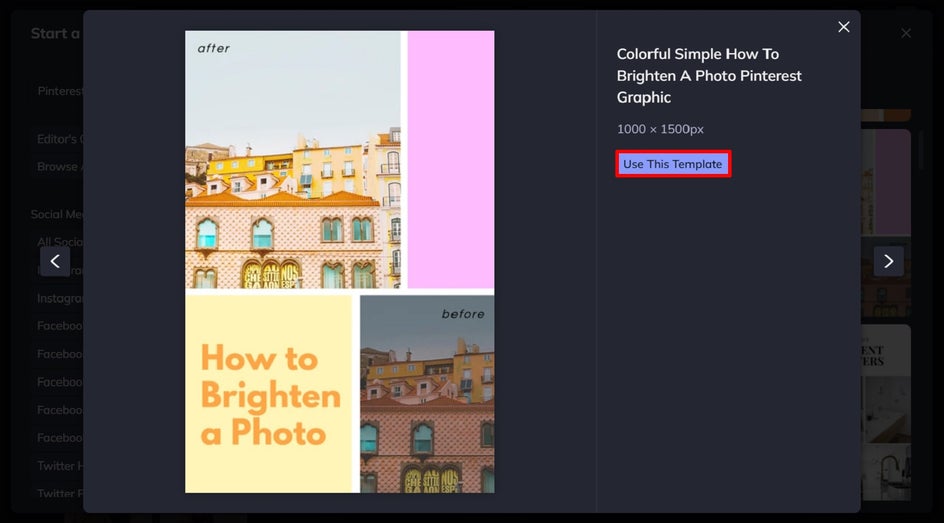944x523 pixels.
Task: Go to previous template with left arrow
Action: click(x=55, y=261)
